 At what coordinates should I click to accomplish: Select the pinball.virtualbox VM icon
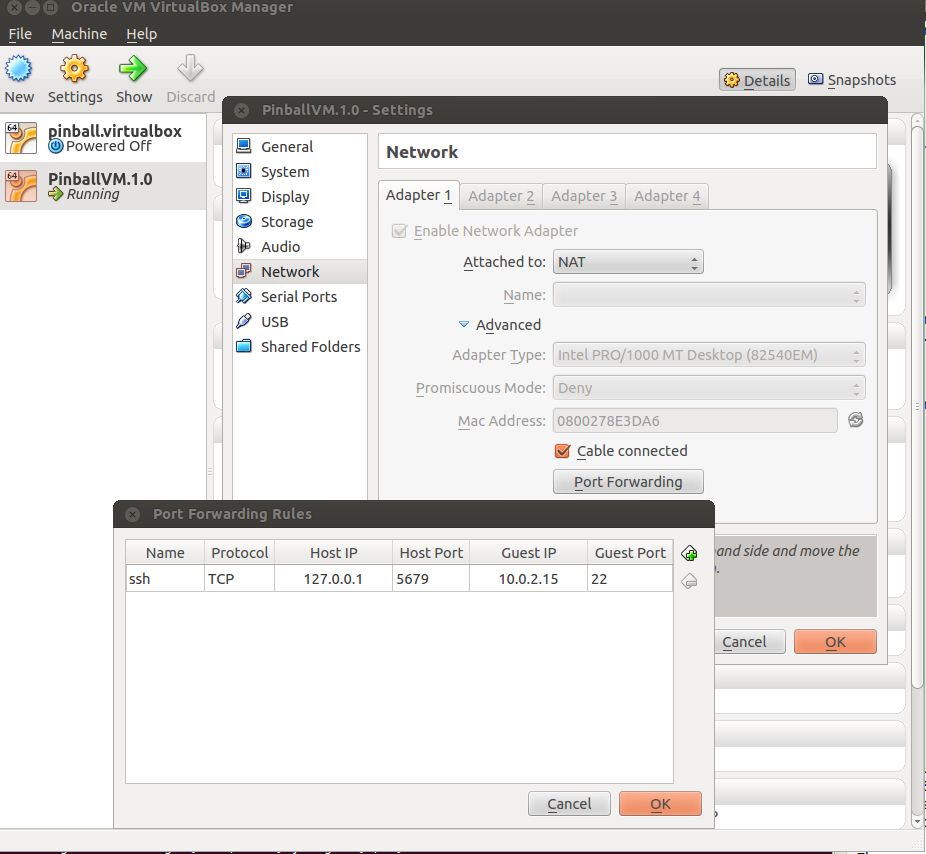[21, 138]
